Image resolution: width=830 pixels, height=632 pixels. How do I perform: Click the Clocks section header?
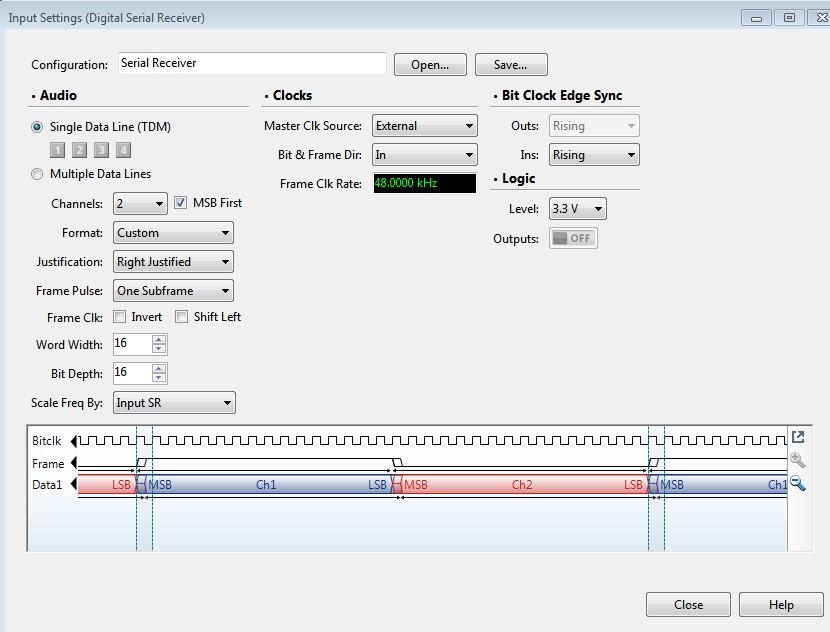coord(292,95)
